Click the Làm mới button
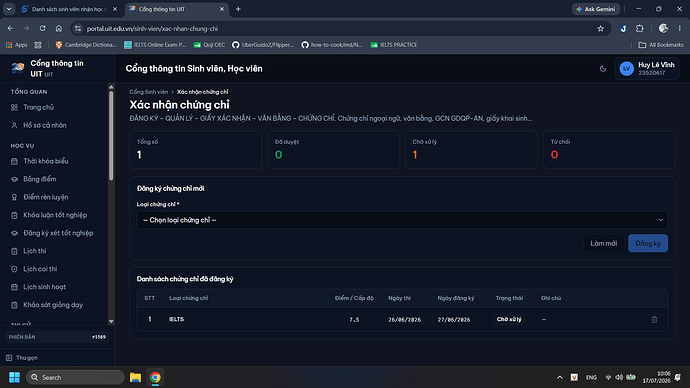 tap(603, 243)
